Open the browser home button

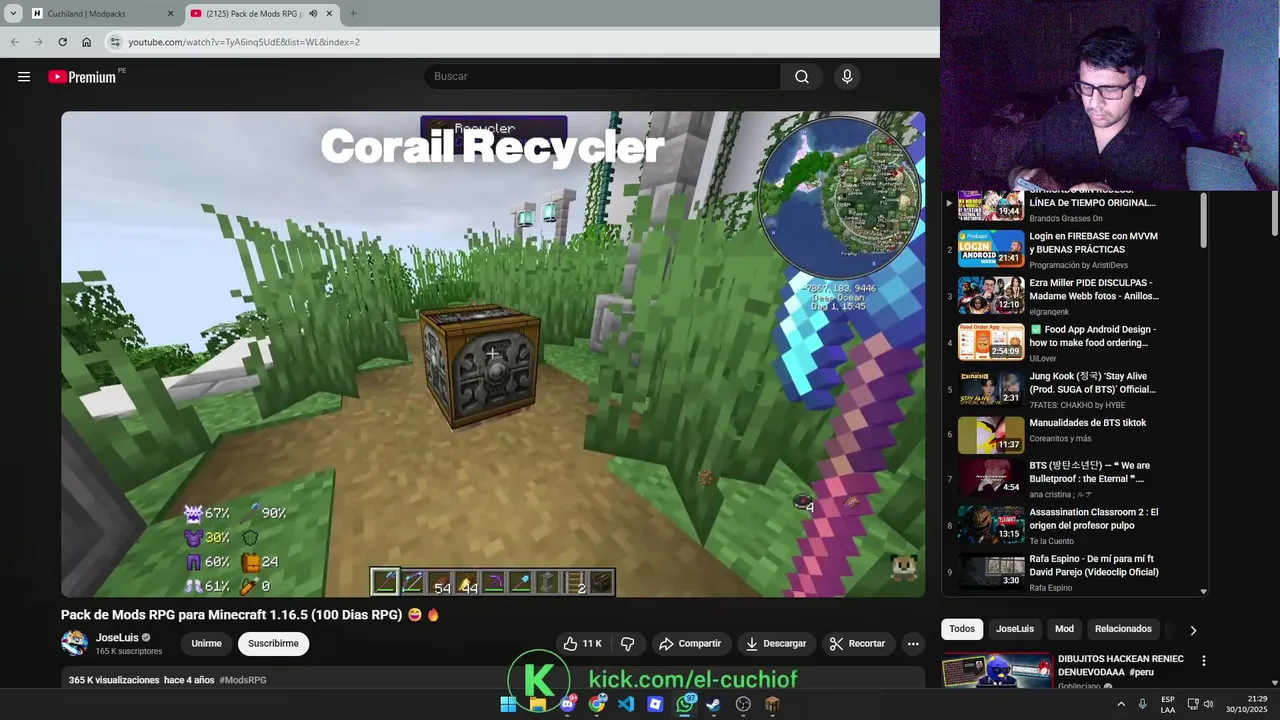click(86, 42)
